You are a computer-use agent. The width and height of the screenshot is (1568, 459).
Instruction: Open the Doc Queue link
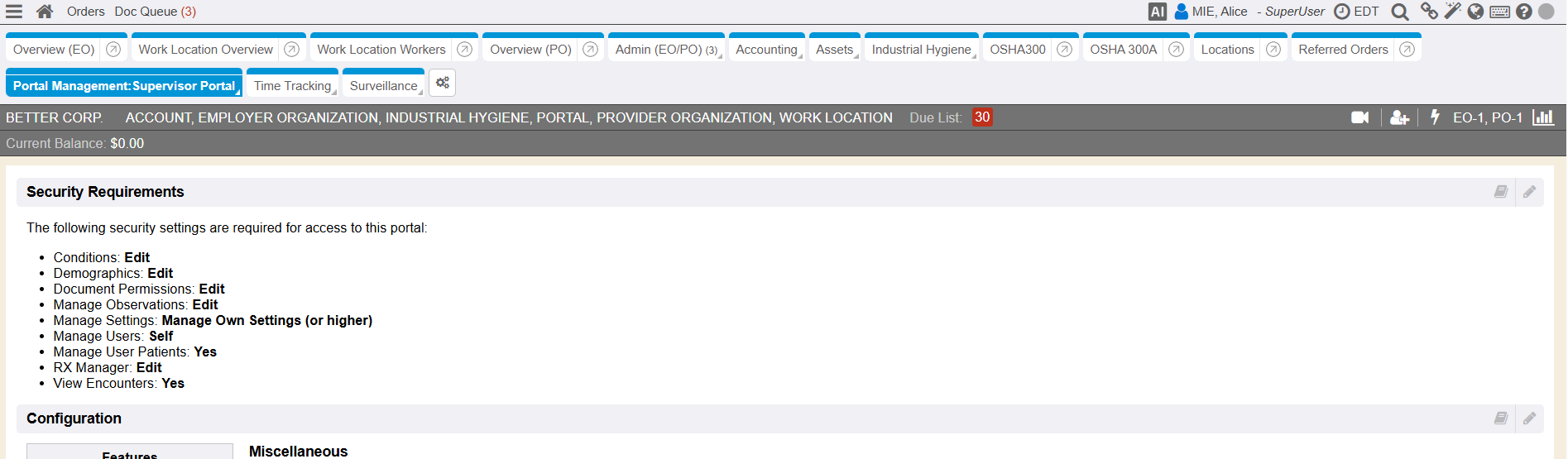click(155, 12)
